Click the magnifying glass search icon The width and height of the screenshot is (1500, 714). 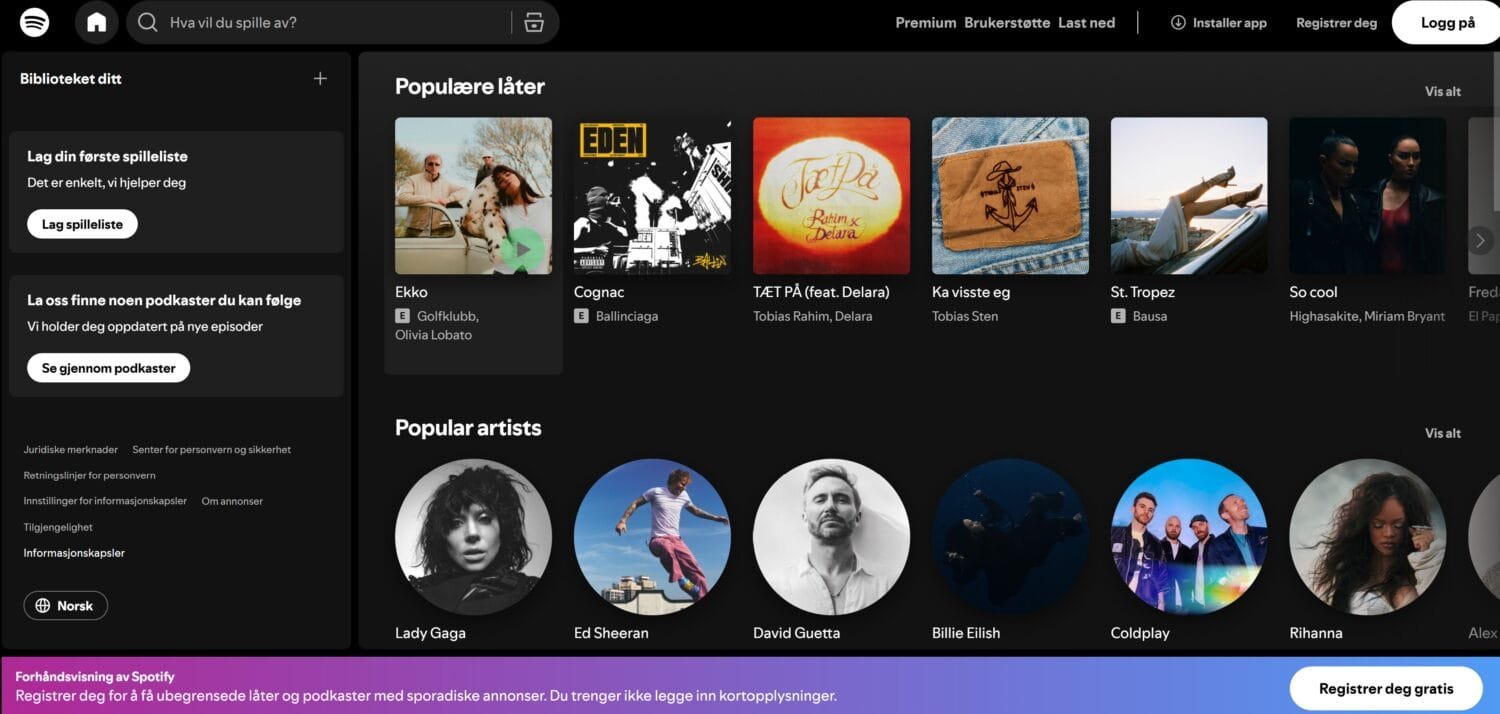tap(148, 22)
